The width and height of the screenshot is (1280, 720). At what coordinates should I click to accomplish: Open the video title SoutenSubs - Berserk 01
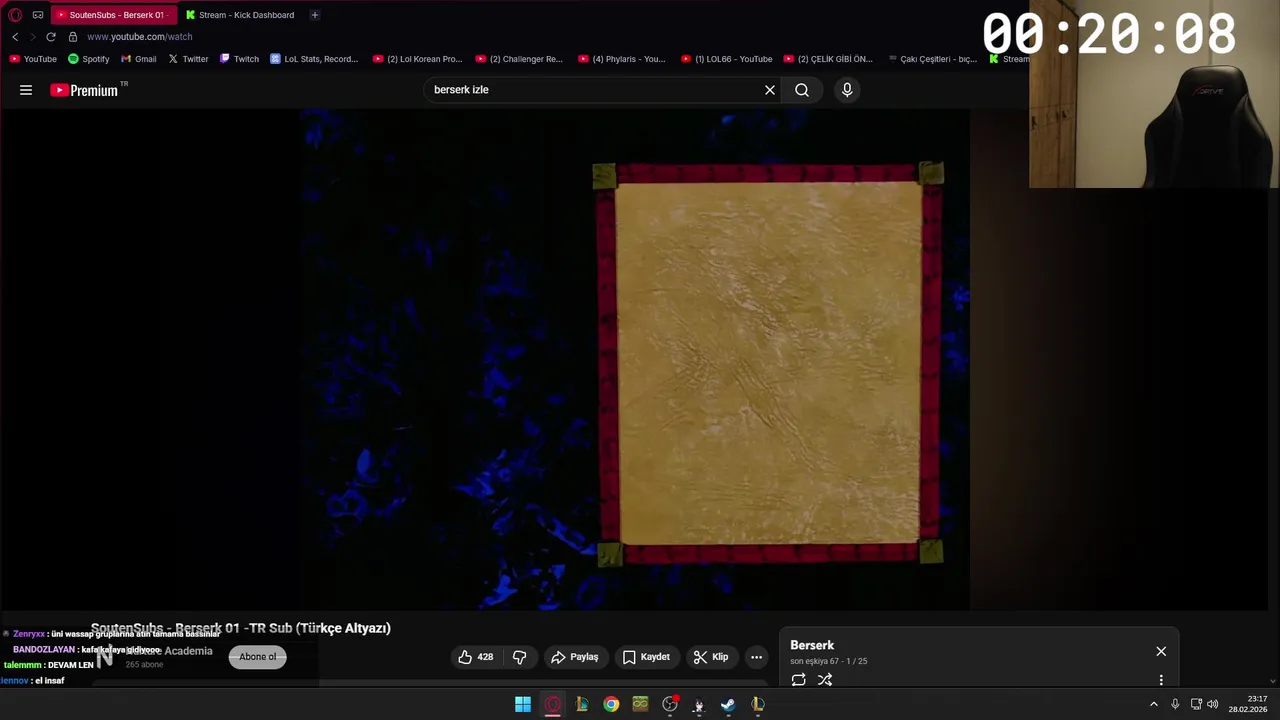tap(241, 628)
